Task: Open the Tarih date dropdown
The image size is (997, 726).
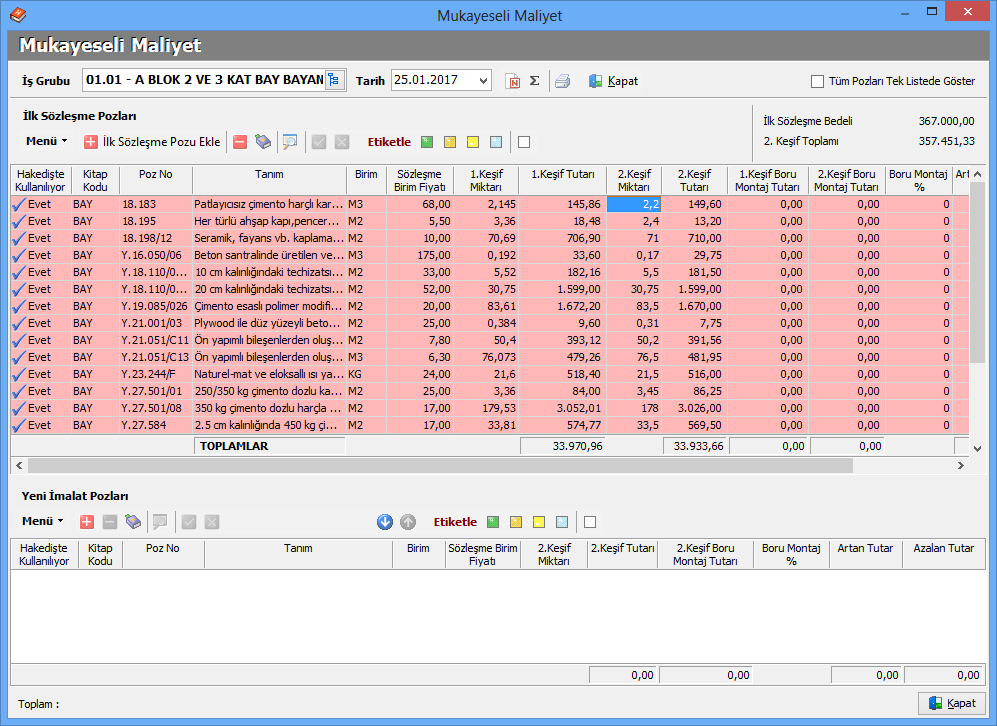Action: point(484,80)
